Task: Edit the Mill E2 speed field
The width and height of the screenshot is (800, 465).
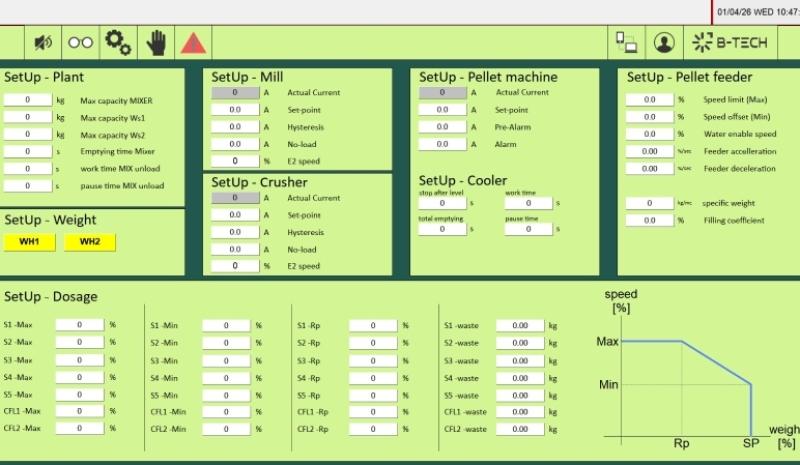Action: coord(235,161)
